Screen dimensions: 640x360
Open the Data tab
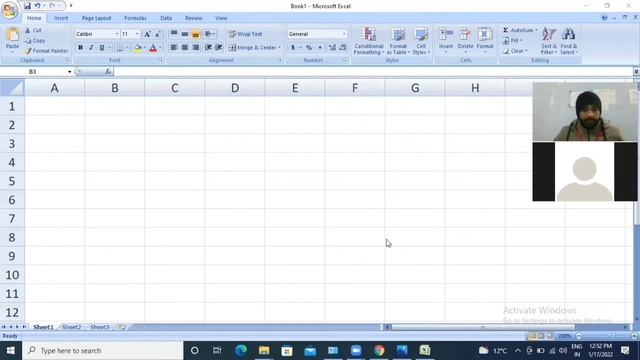166,18
